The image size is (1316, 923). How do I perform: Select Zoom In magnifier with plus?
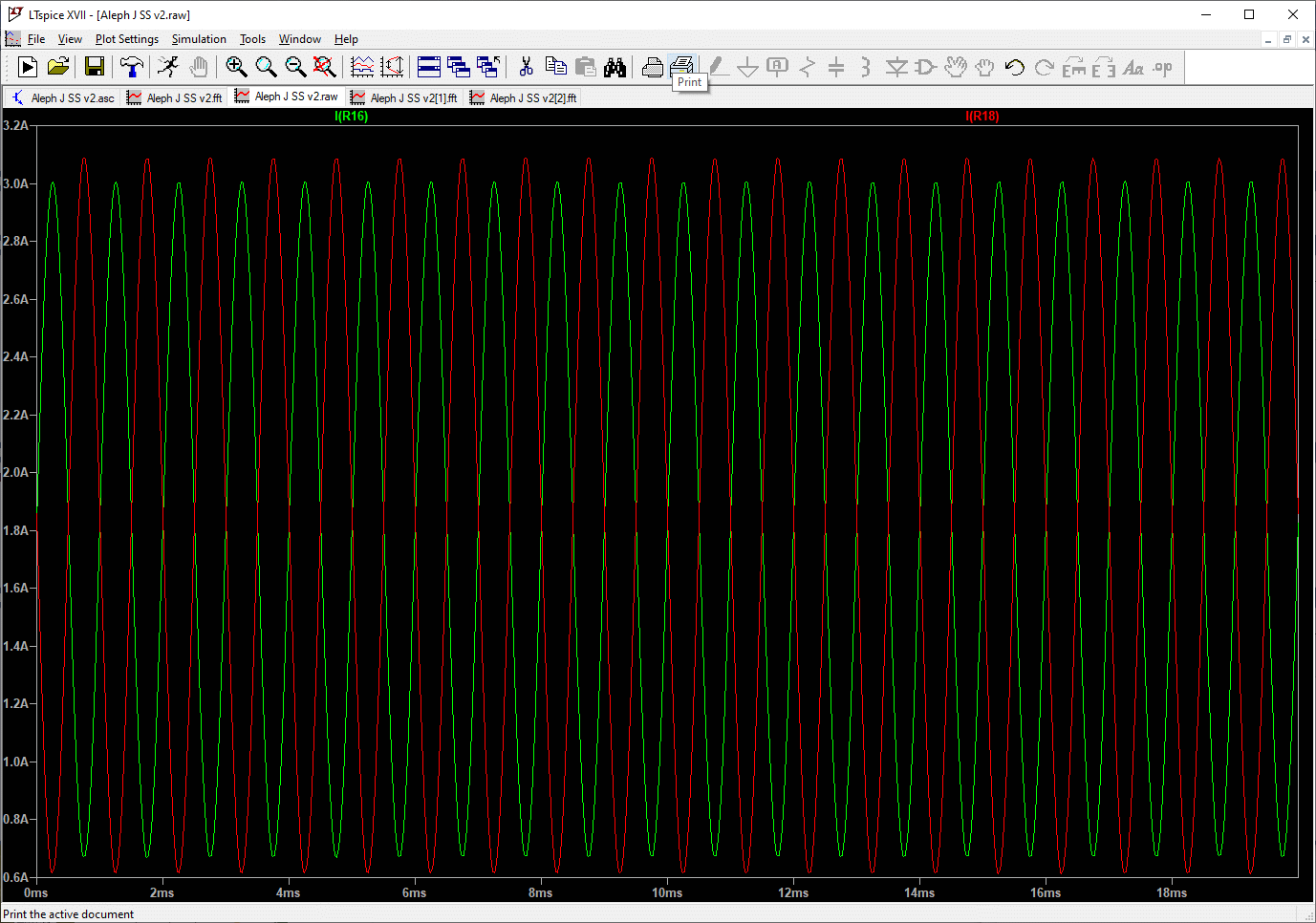[x=236, y=67]
